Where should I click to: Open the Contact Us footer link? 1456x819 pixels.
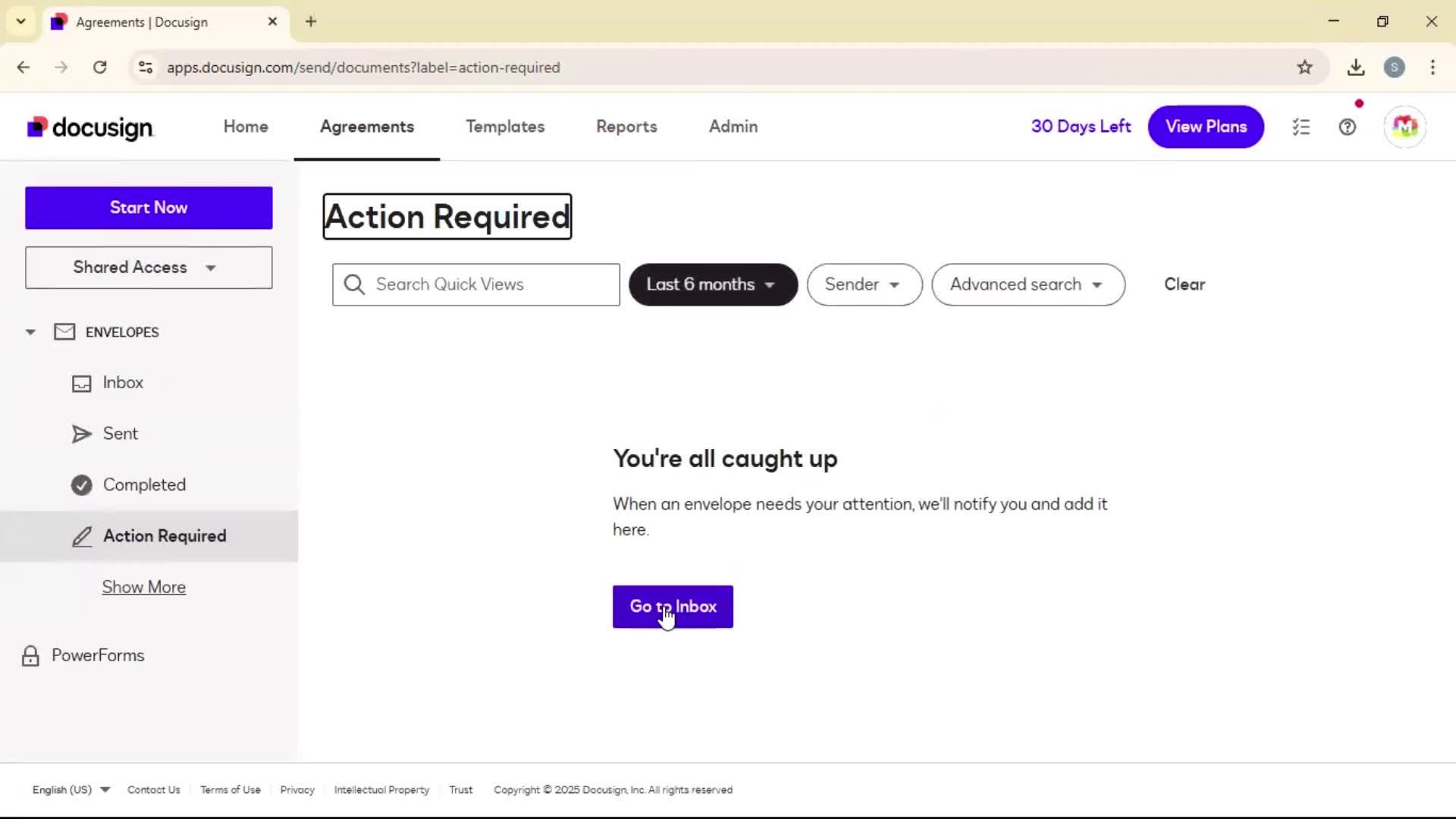154,789
